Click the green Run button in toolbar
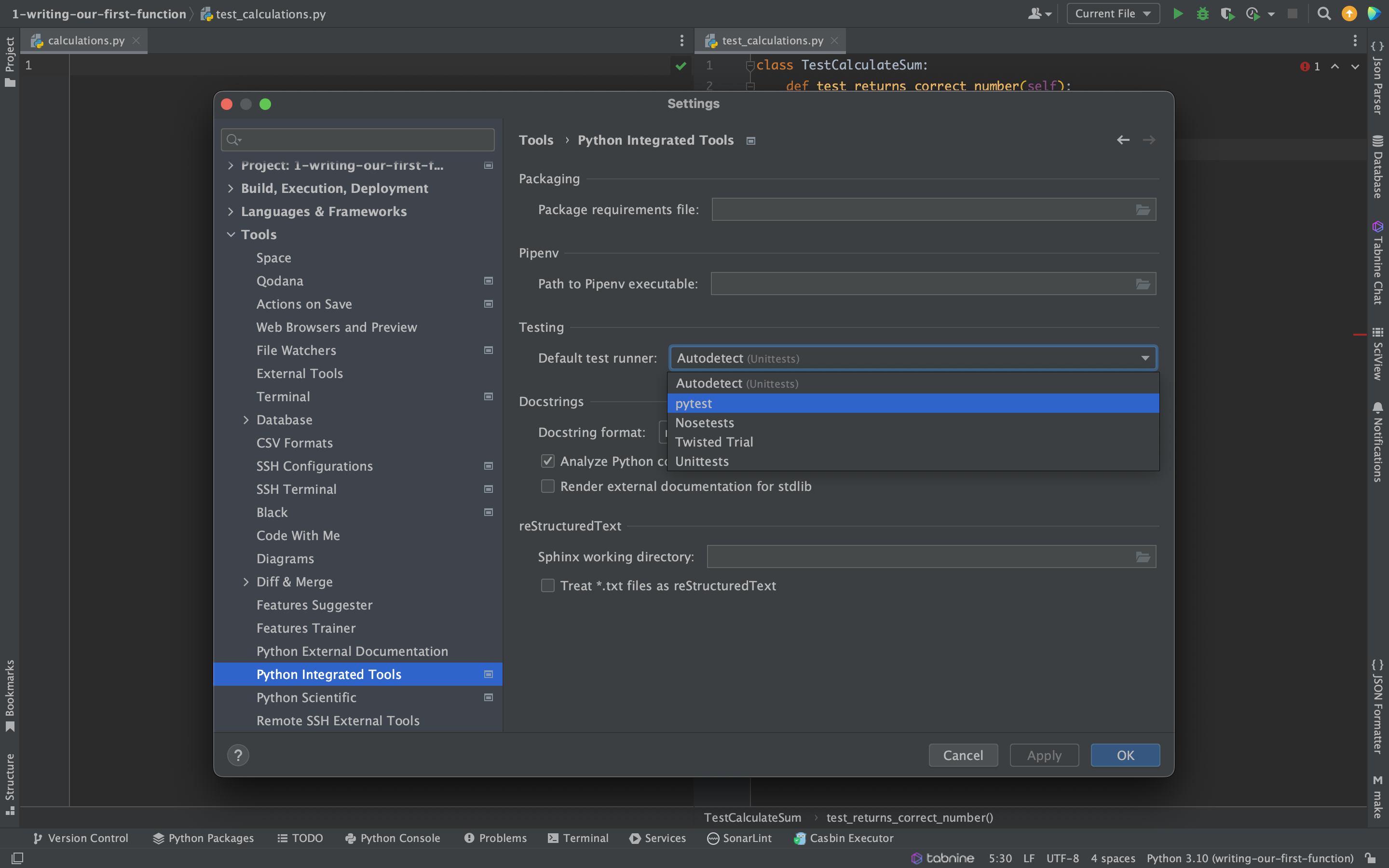Viewport: 1389px width, 868px height. click(1178, 14)
